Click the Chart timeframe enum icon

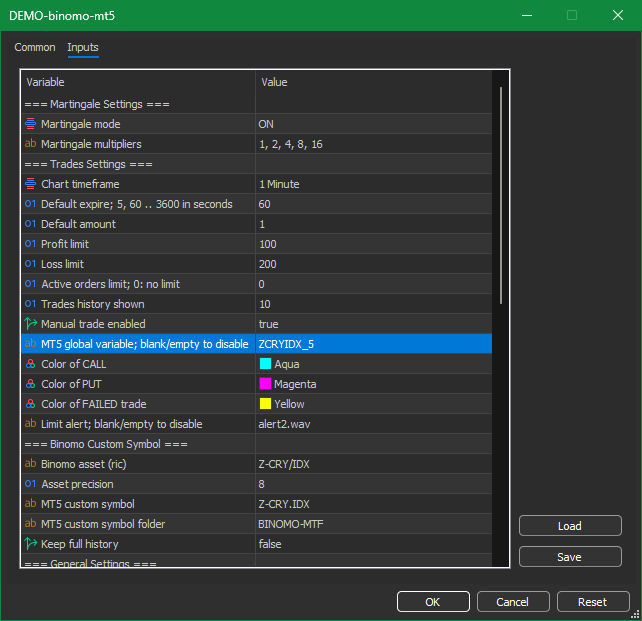(x=30, y=184)
